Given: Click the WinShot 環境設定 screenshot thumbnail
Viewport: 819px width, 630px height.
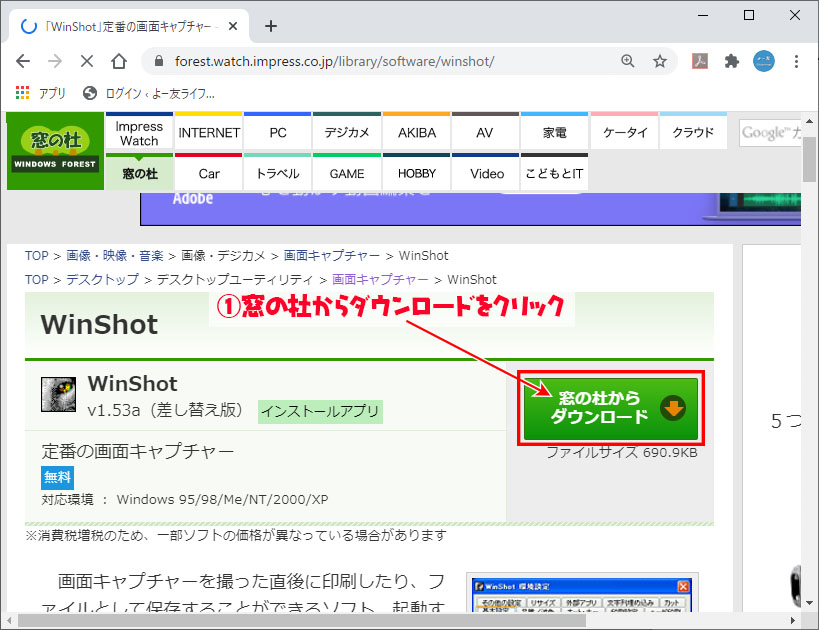Looking at the screenshot, I should coord(582,593).
